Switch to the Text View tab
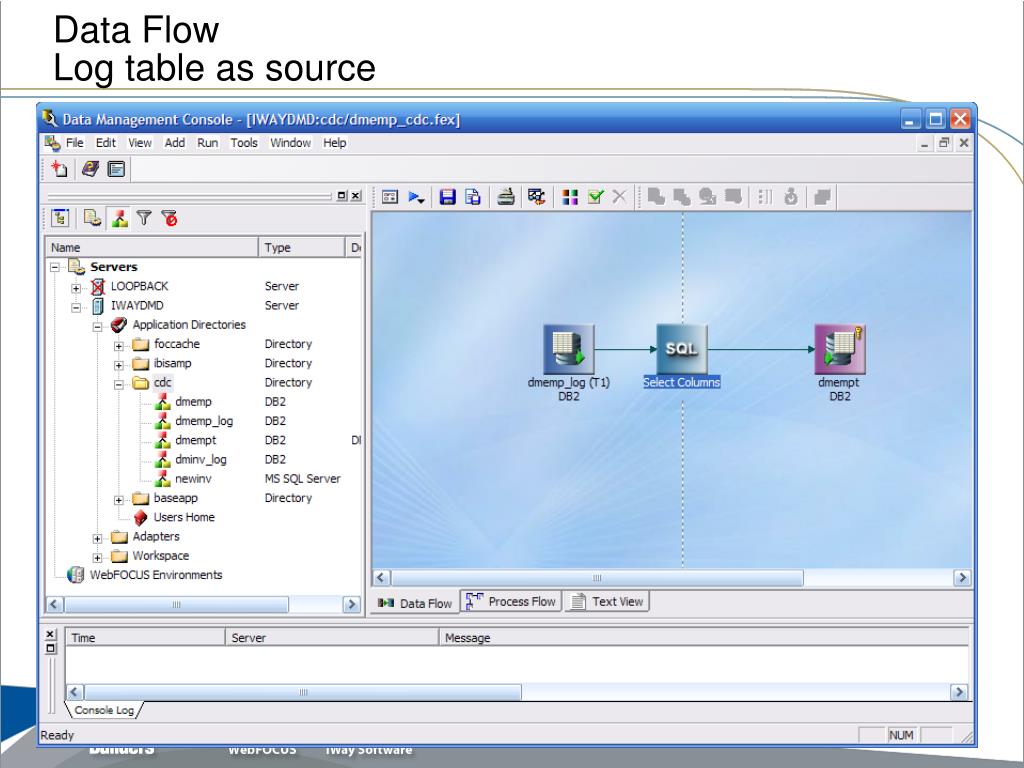The image size is (1024, 768). (607, 601)
